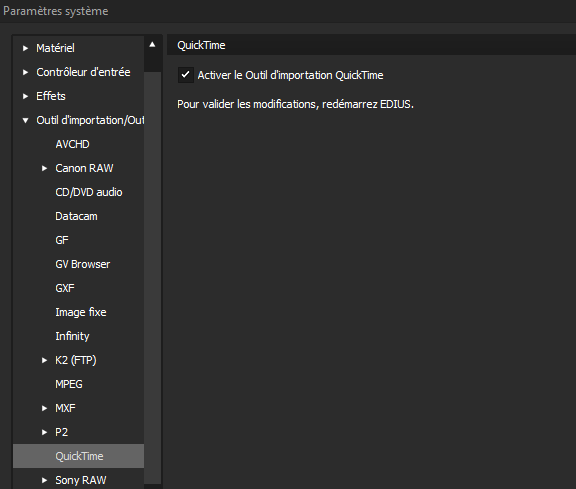Expand the K2 (FTP) subtree arrow
The height and width of the screenshot is (489, 576).
pyautogui.click(x=44, y=360)
